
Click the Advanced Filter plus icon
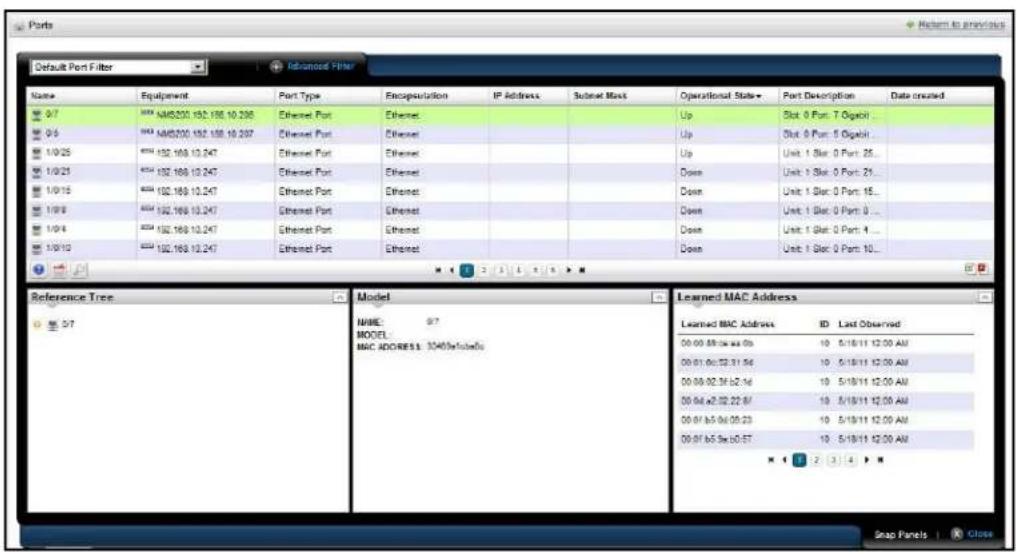tap(276, 66)
